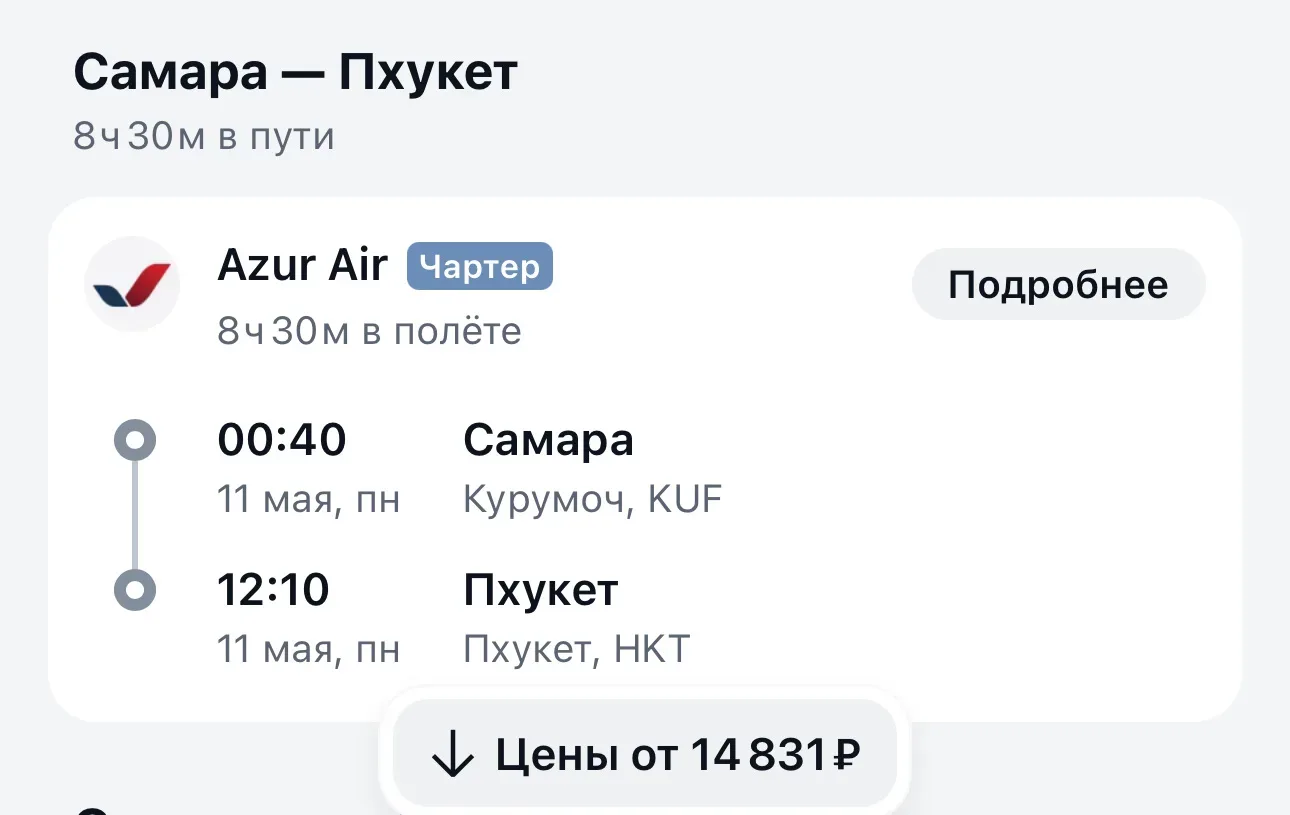
Task: Click the 8ч 30м в пути subtitle
Action: tap(204, 137)
